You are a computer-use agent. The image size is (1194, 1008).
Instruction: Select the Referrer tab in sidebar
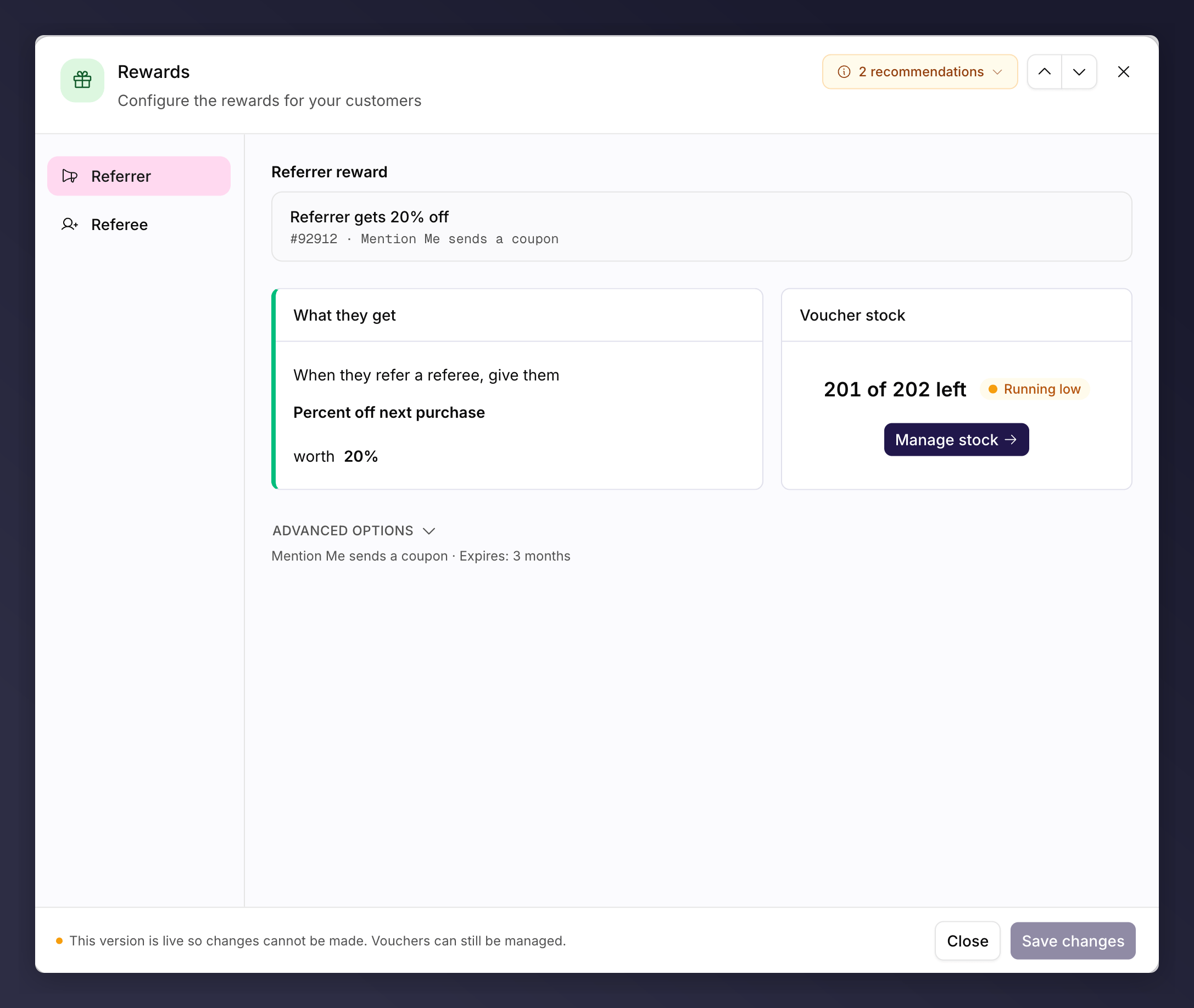click(139, 176)
